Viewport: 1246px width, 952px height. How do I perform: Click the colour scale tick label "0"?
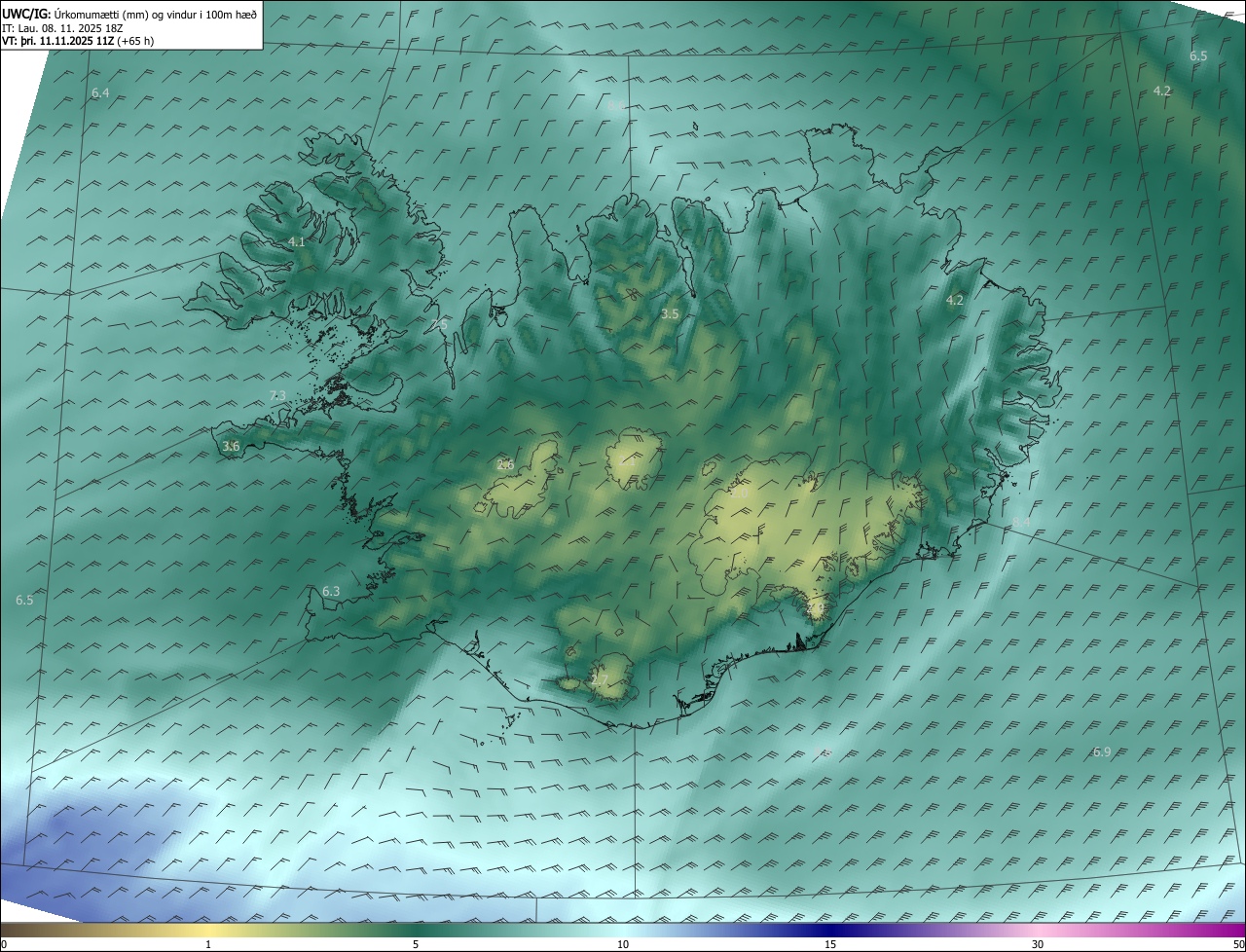tap(4, 944)
